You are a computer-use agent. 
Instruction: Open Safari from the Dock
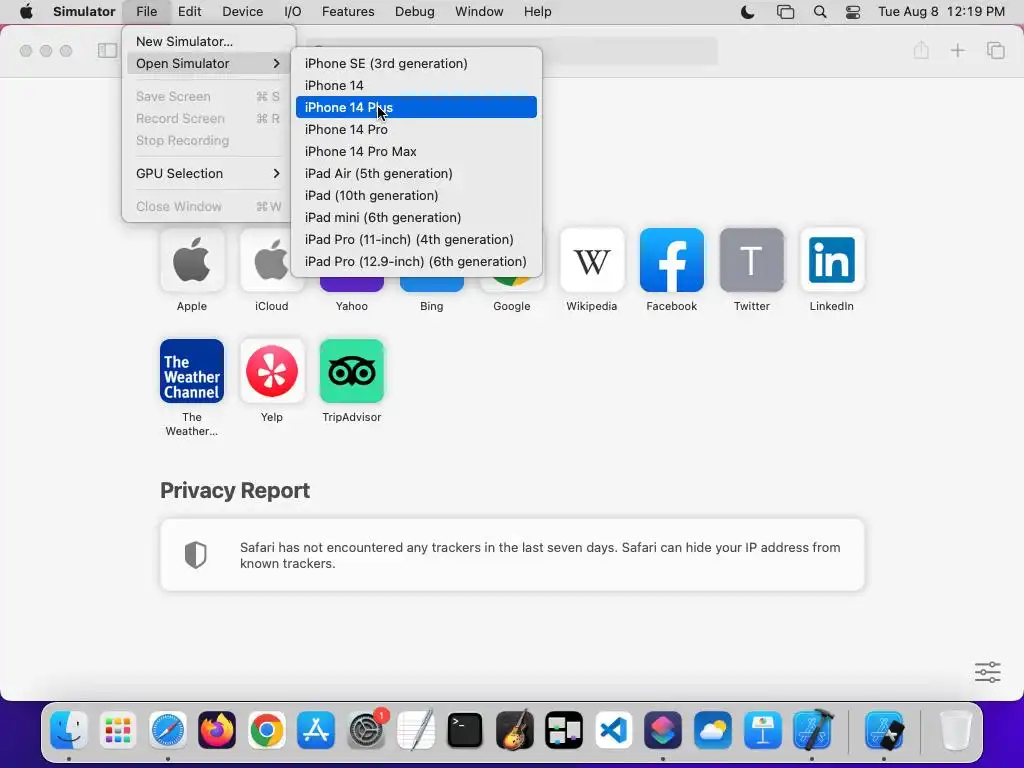[x=168, y=729]
